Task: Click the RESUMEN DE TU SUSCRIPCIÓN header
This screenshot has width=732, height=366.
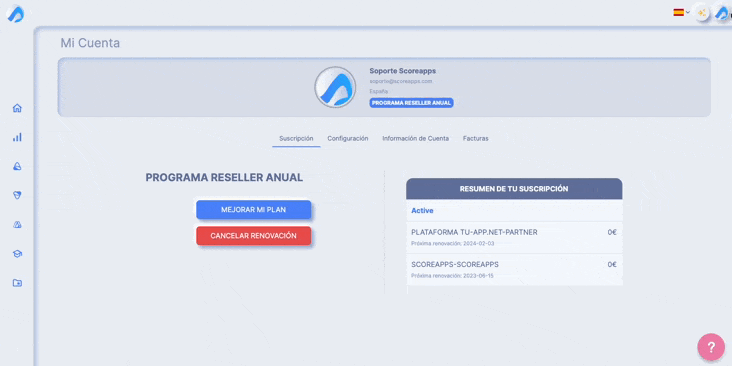Action: [x=514, y=189]
